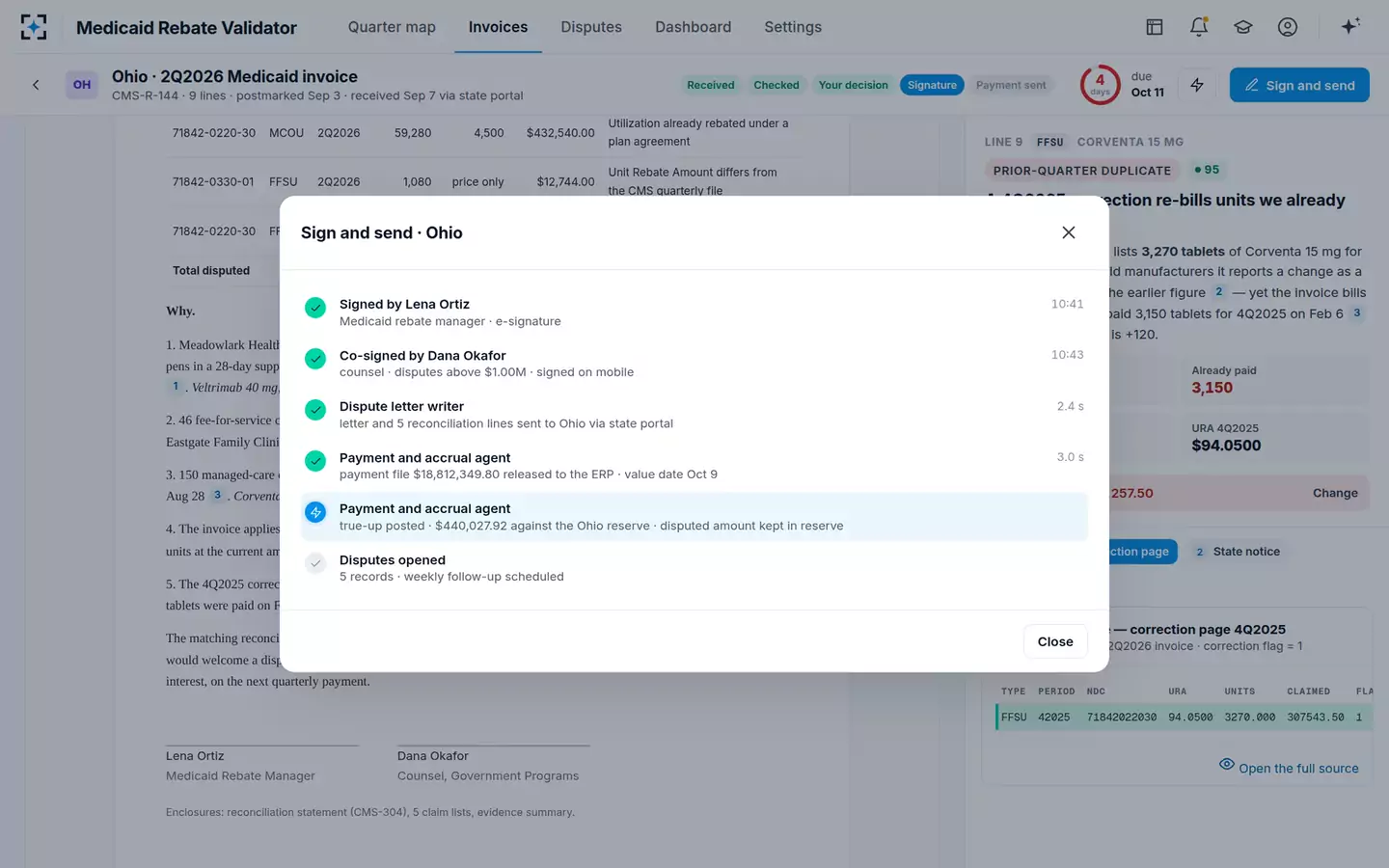Viewport: 1389px width, 868px height.
Task: Click the FFSU 42025 source data row
Action: point(1185,718)
